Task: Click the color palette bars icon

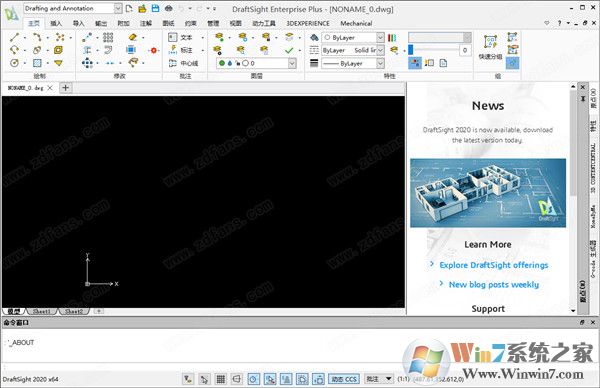Action: [x=392, y=37]
